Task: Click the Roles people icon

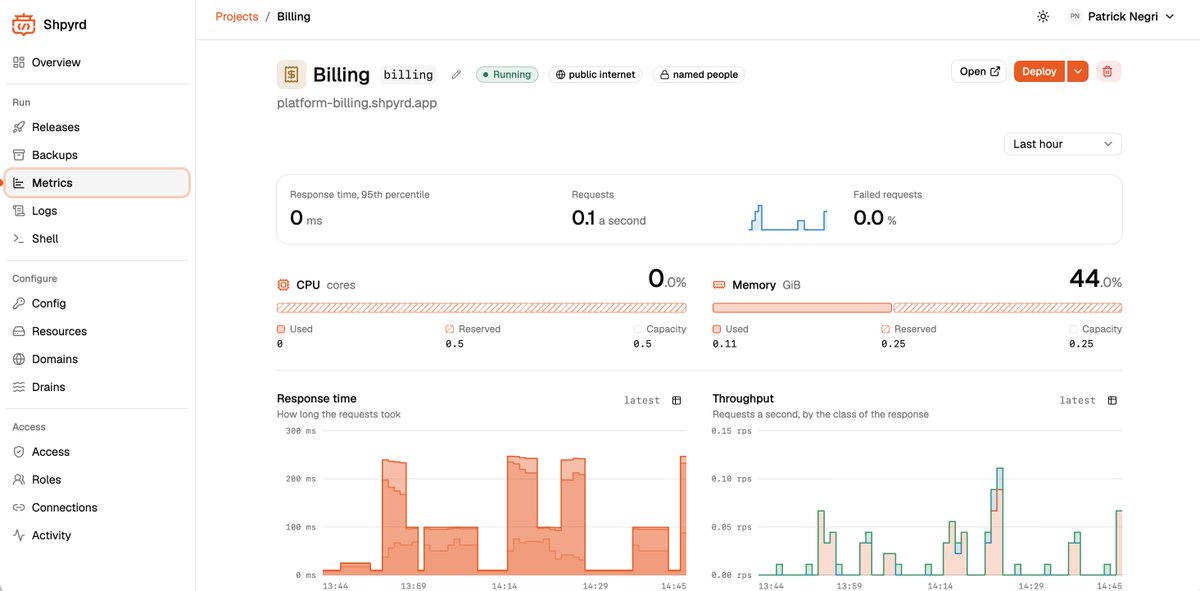Action: pos(19,480)
